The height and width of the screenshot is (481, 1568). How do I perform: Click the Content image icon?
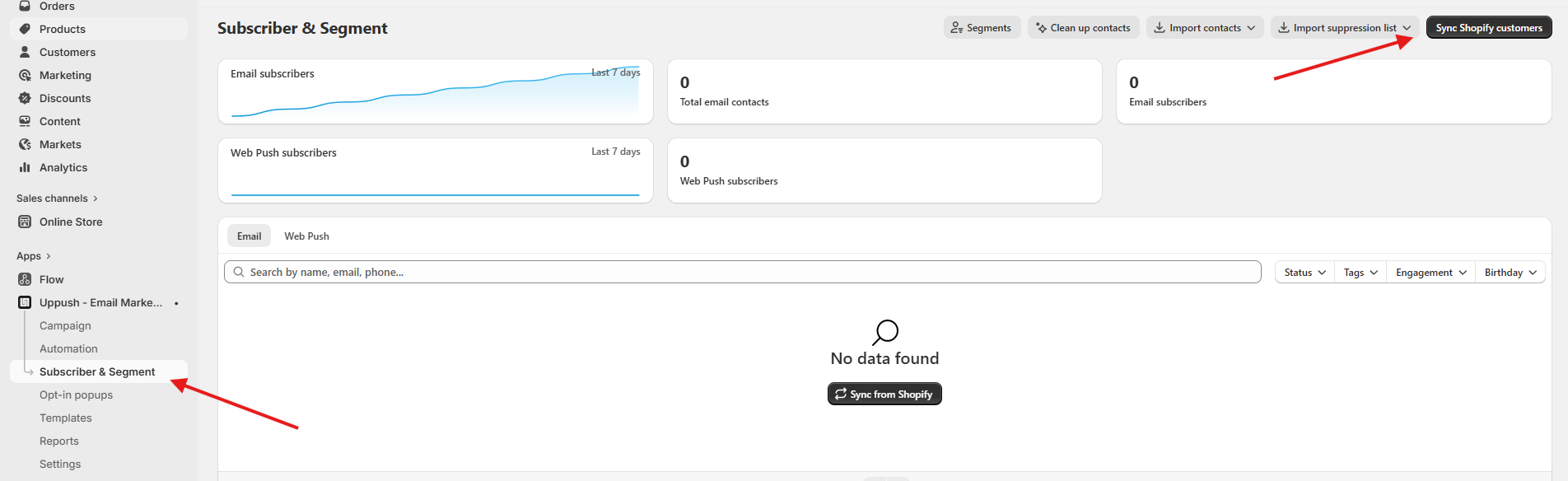25,121
